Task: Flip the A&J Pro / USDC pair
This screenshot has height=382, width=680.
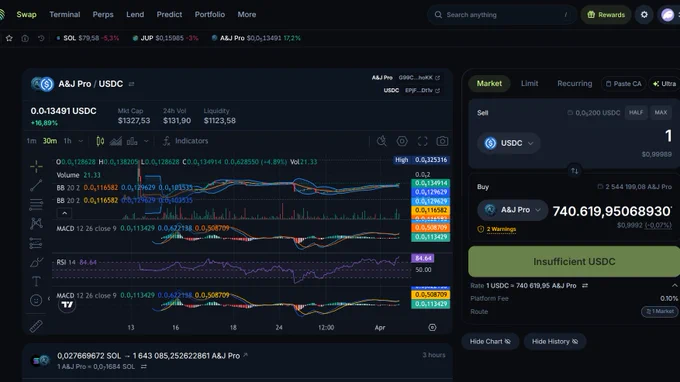Action: tap(131, 84)
